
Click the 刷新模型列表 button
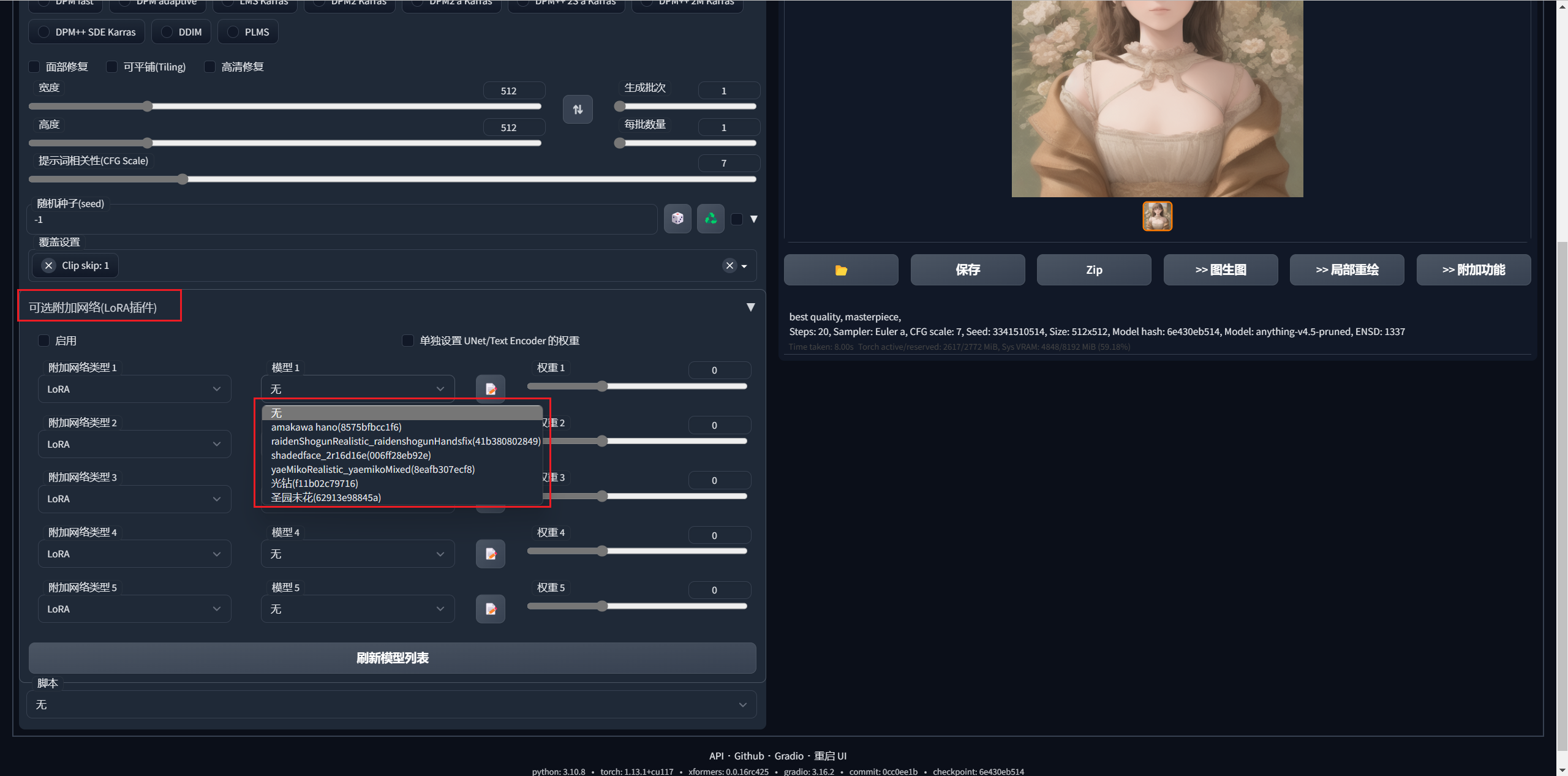393,658
